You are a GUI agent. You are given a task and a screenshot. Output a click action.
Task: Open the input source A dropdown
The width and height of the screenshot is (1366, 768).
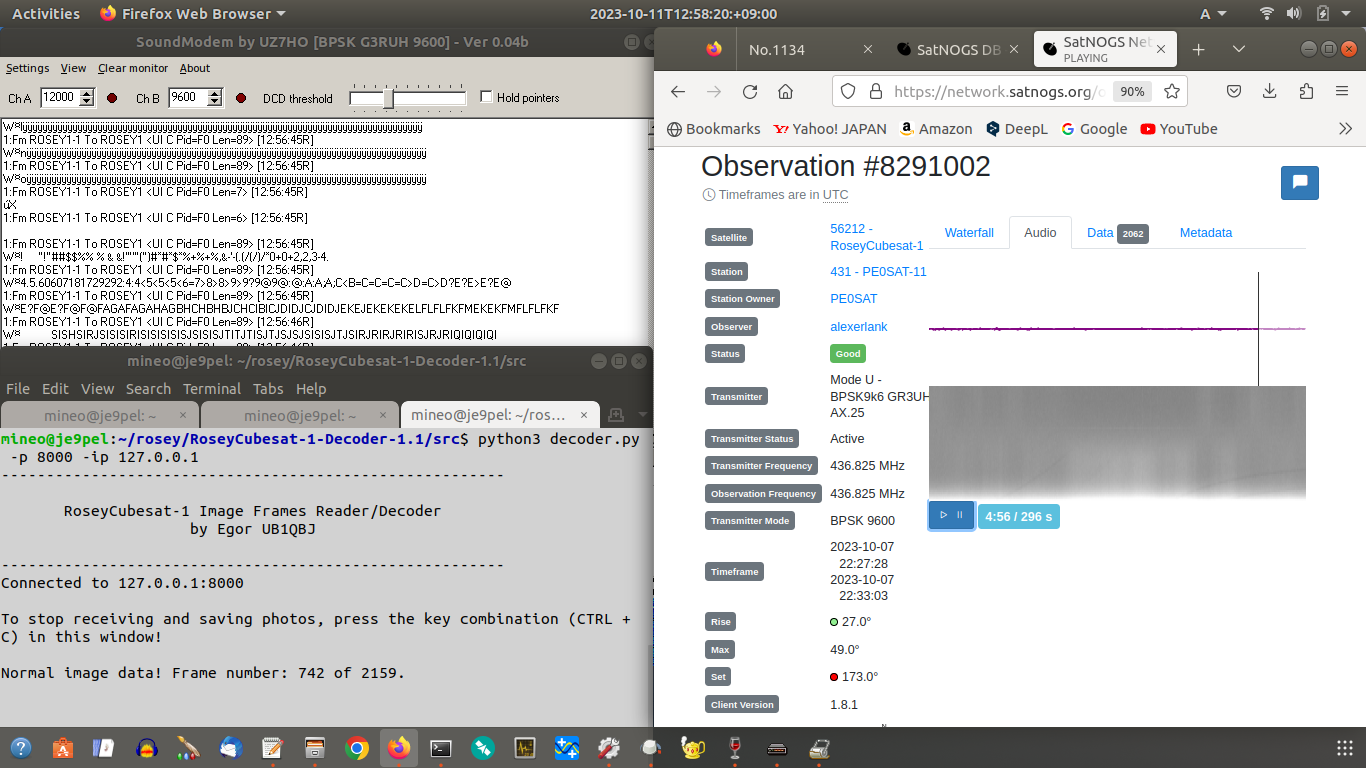[x=1212, y=14]
